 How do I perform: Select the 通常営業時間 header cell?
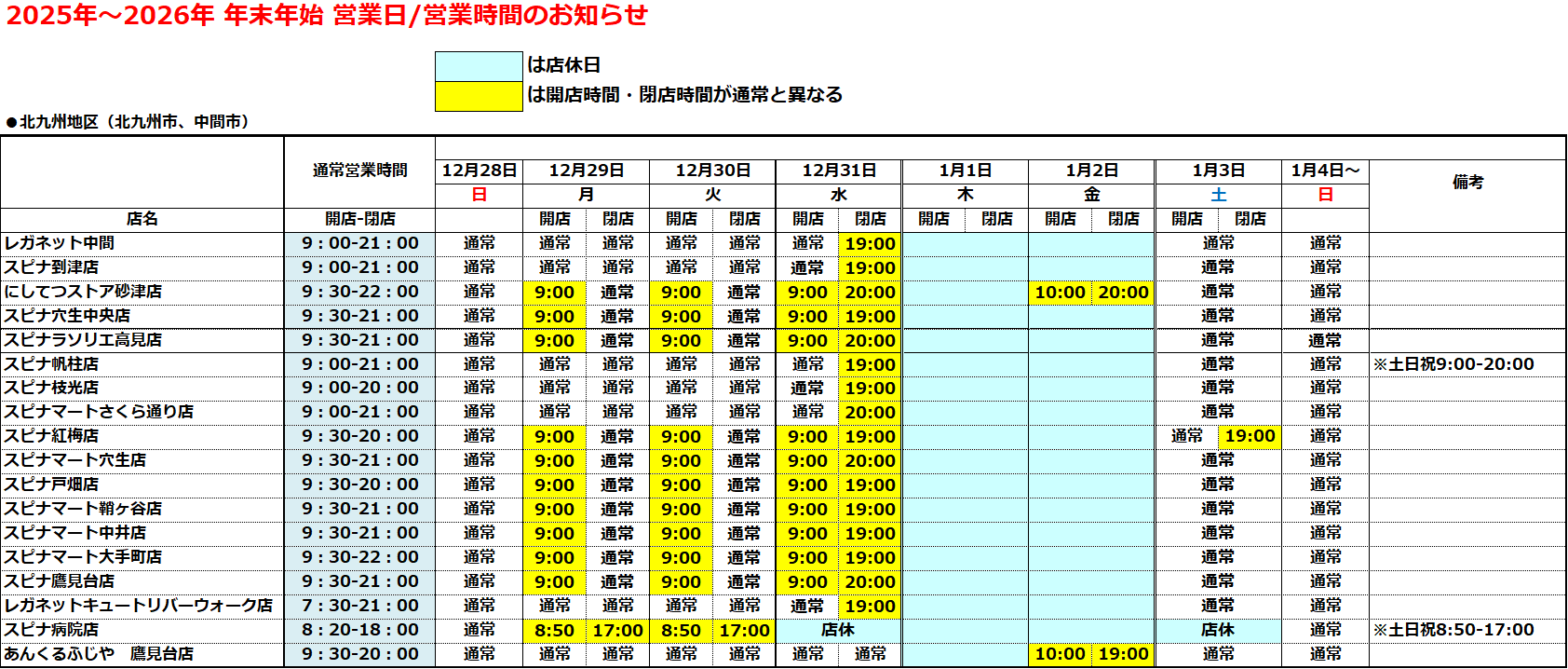[359, 171]
